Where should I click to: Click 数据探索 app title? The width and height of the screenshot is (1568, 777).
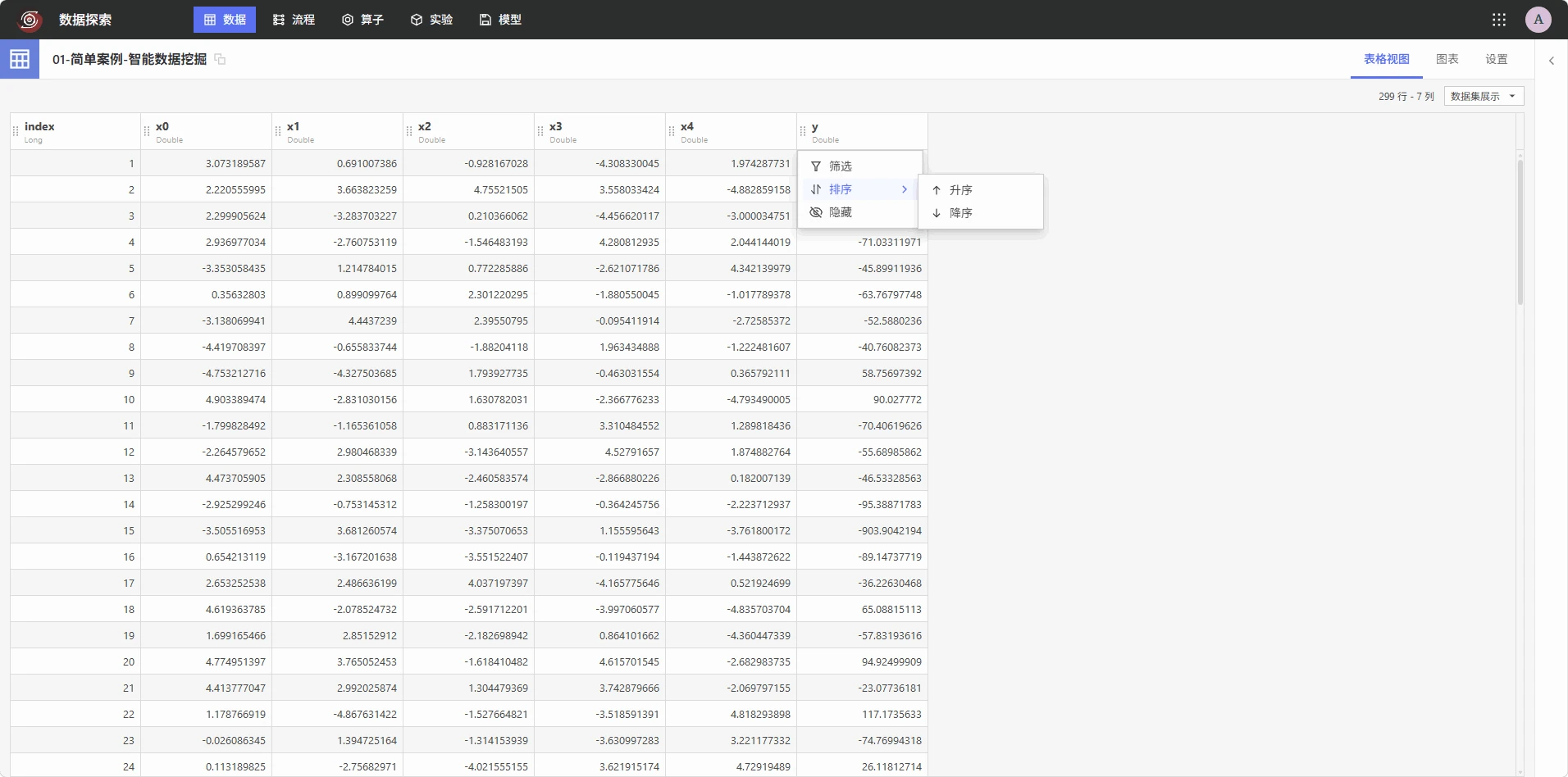click(x=85, y=20)
